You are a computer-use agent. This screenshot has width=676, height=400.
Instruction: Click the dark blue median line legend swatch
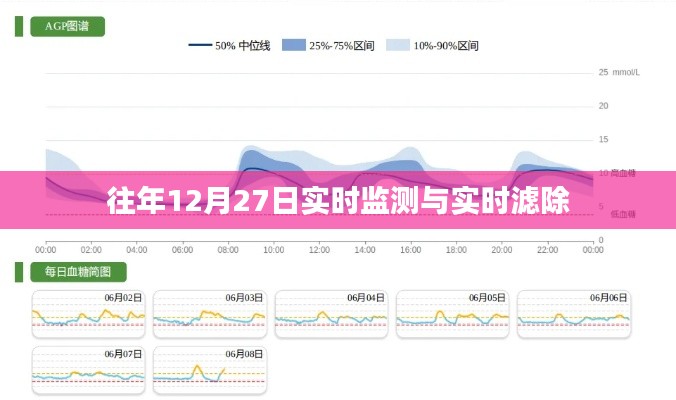(x=200, y=45)
